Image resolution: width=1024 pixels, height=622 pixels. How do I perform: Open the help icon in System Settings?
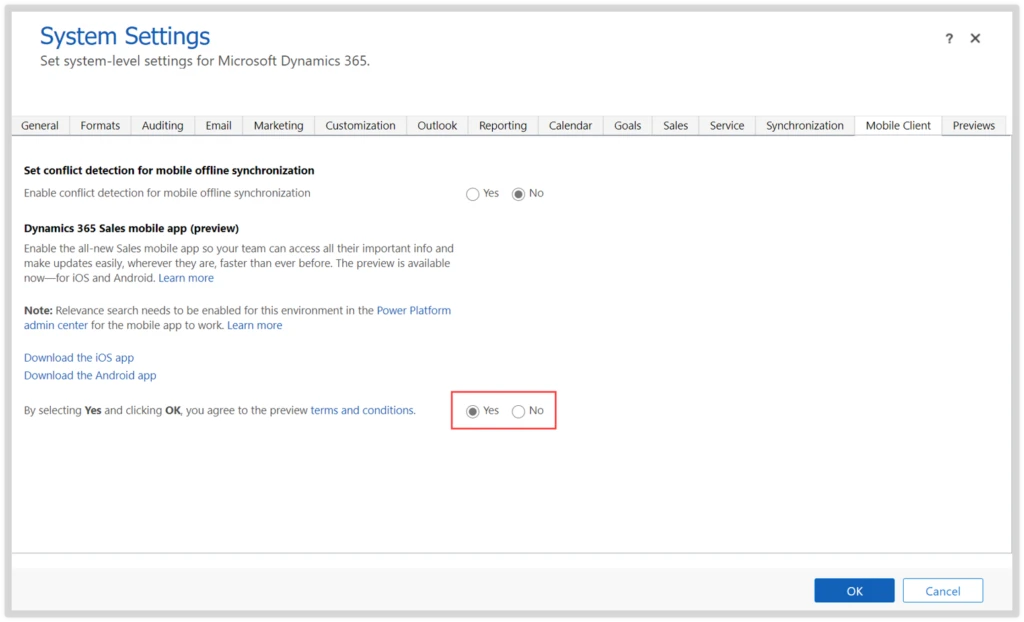pyautogui.click(x=948, y=38)
